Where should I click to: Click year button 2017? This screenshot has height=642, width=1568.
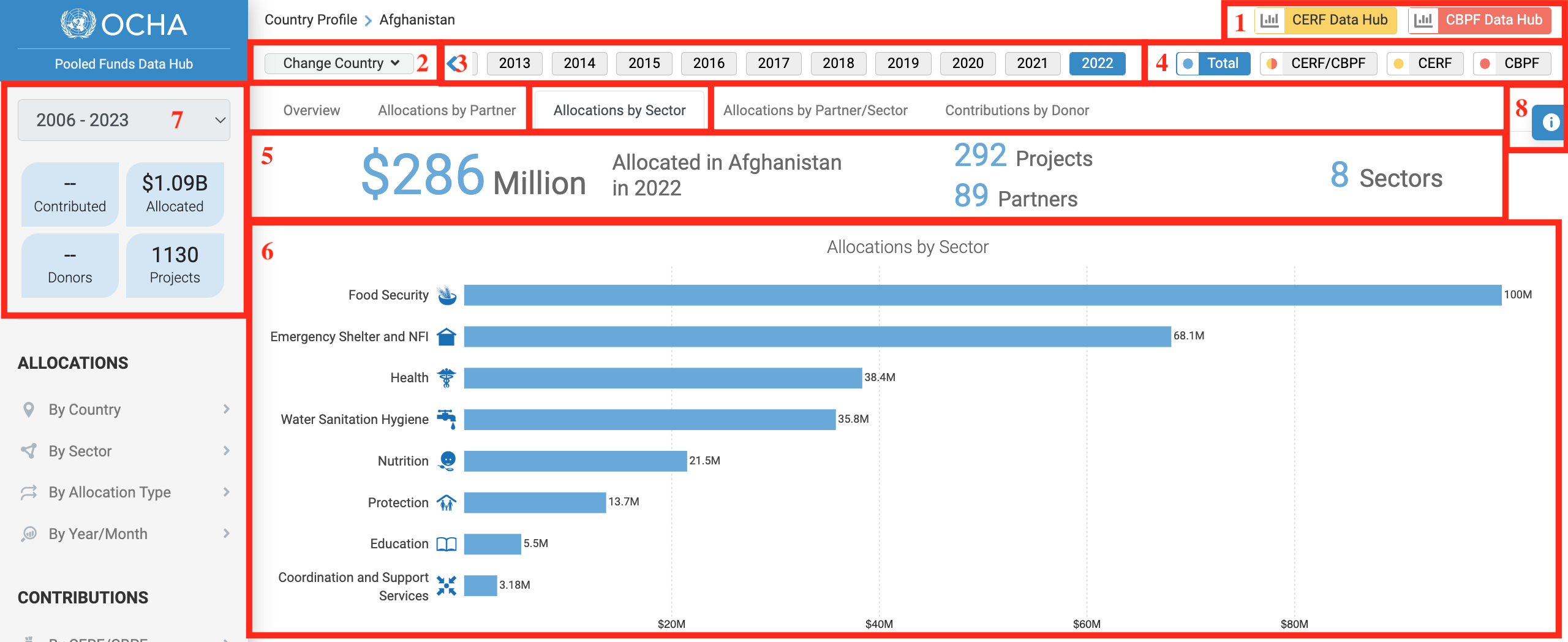click(x=774, y=63)
